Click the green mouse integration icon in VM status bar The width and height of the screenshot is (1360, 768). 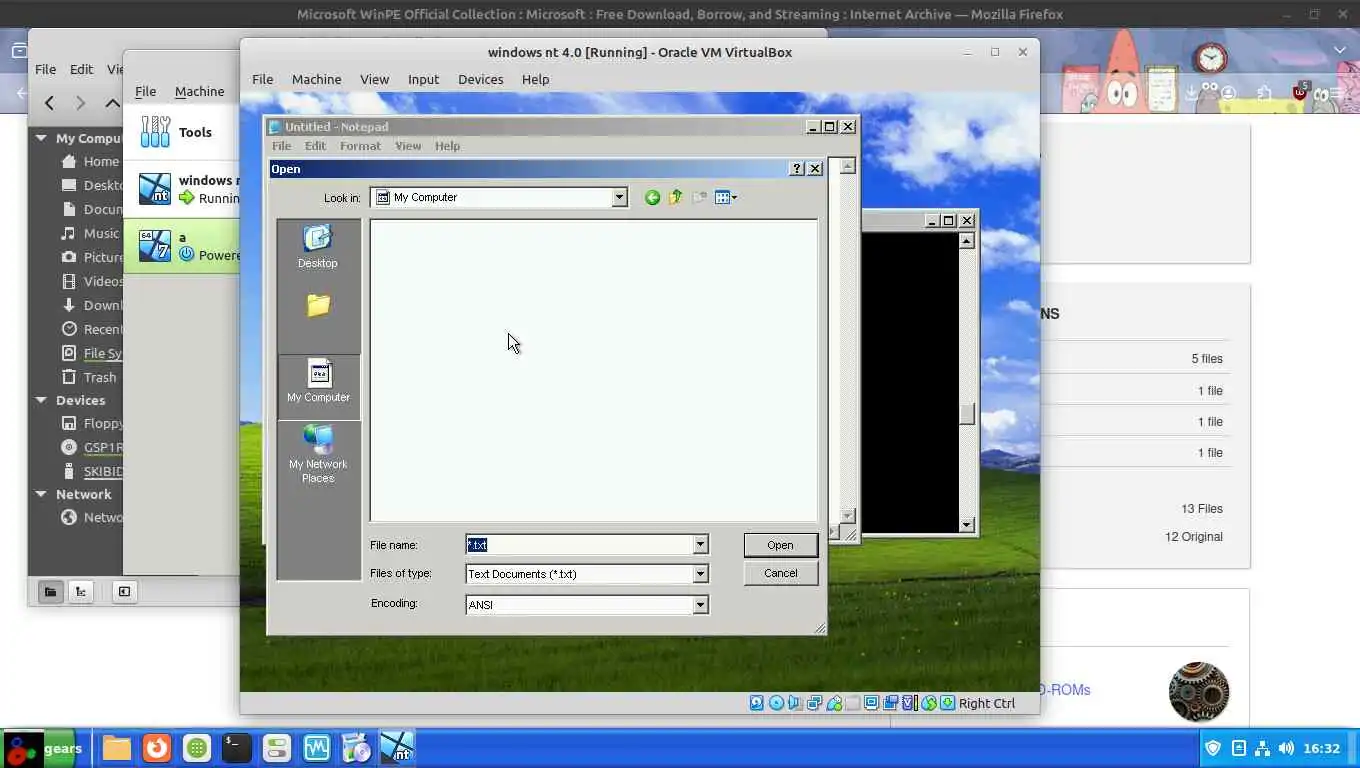tap(929, 703)
